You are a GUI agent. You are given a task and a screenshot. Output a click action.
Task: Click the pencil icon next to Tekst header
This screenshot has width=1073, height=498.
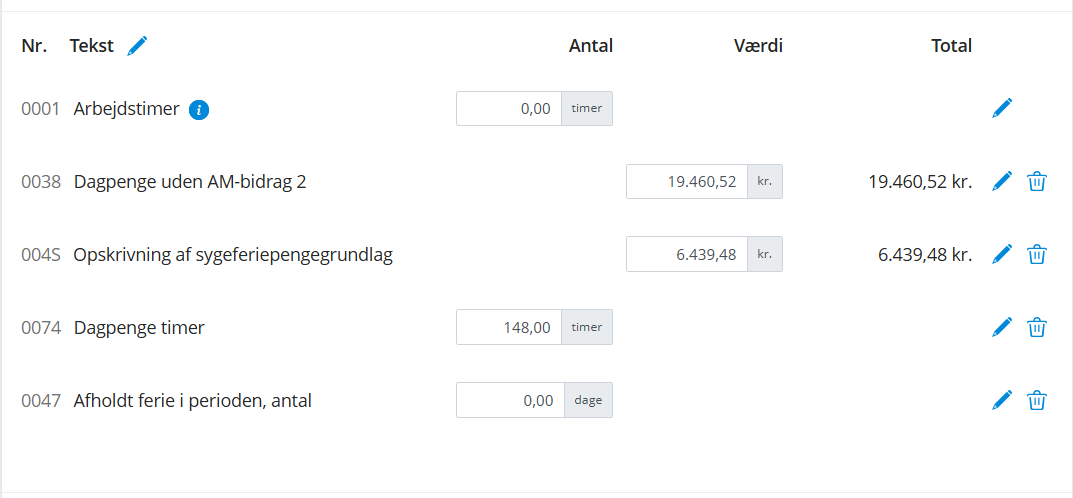[x=138, y=45]
